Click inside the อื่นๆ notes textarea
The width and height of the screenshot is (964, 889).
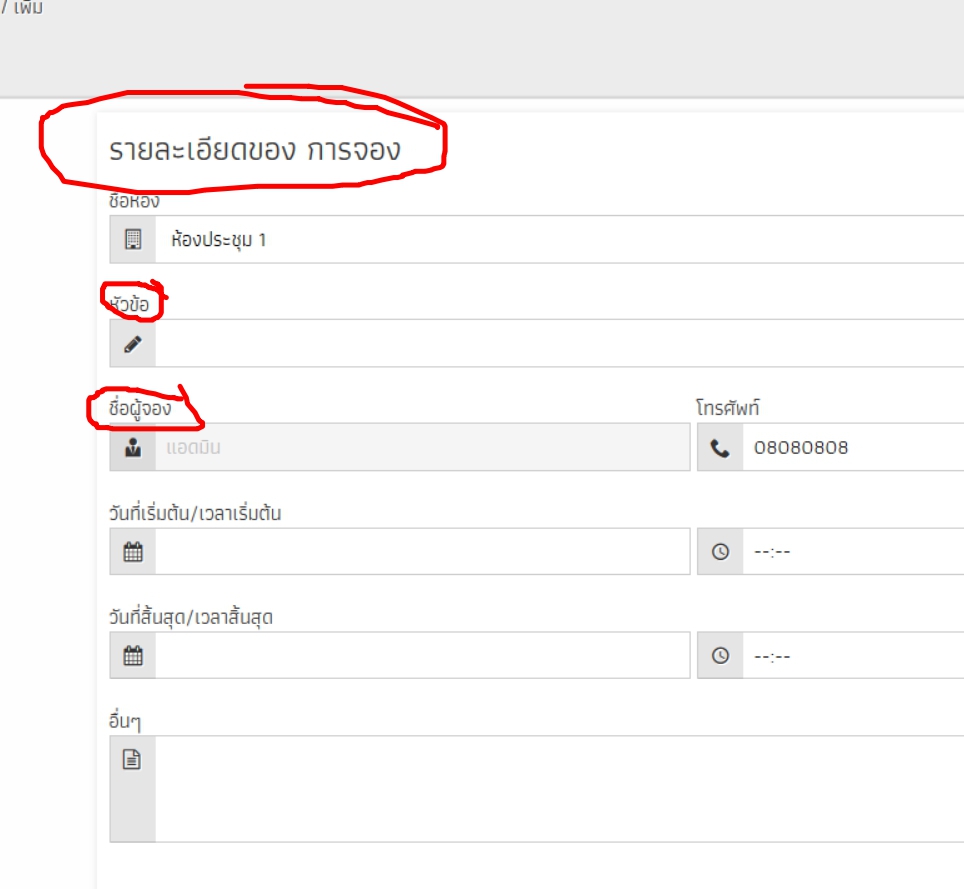coord(559,789)
